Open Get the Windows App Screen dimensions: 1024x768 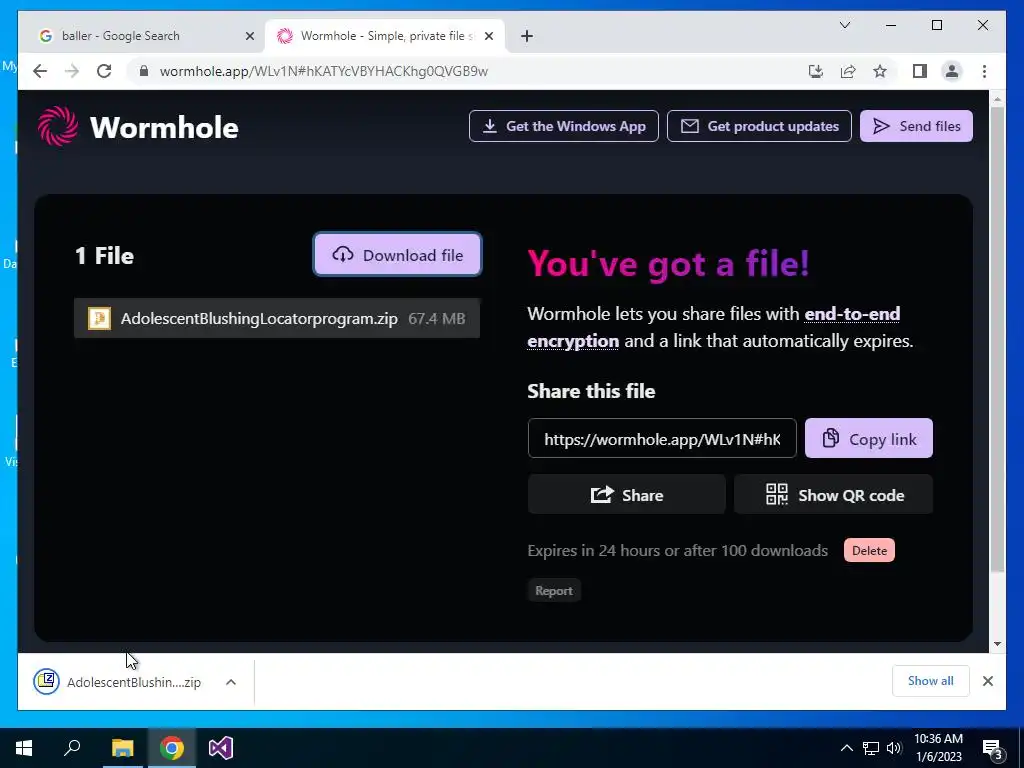(x=564, y=126)
